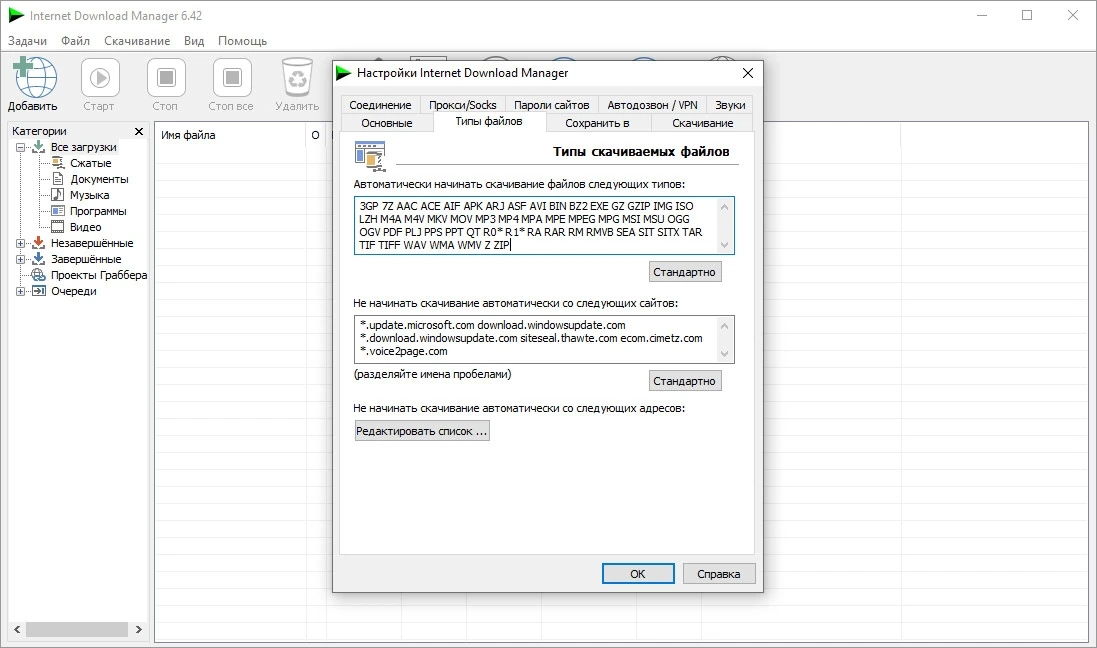
Task: Confirm settings with the OK button
Action: pos(638,574)
